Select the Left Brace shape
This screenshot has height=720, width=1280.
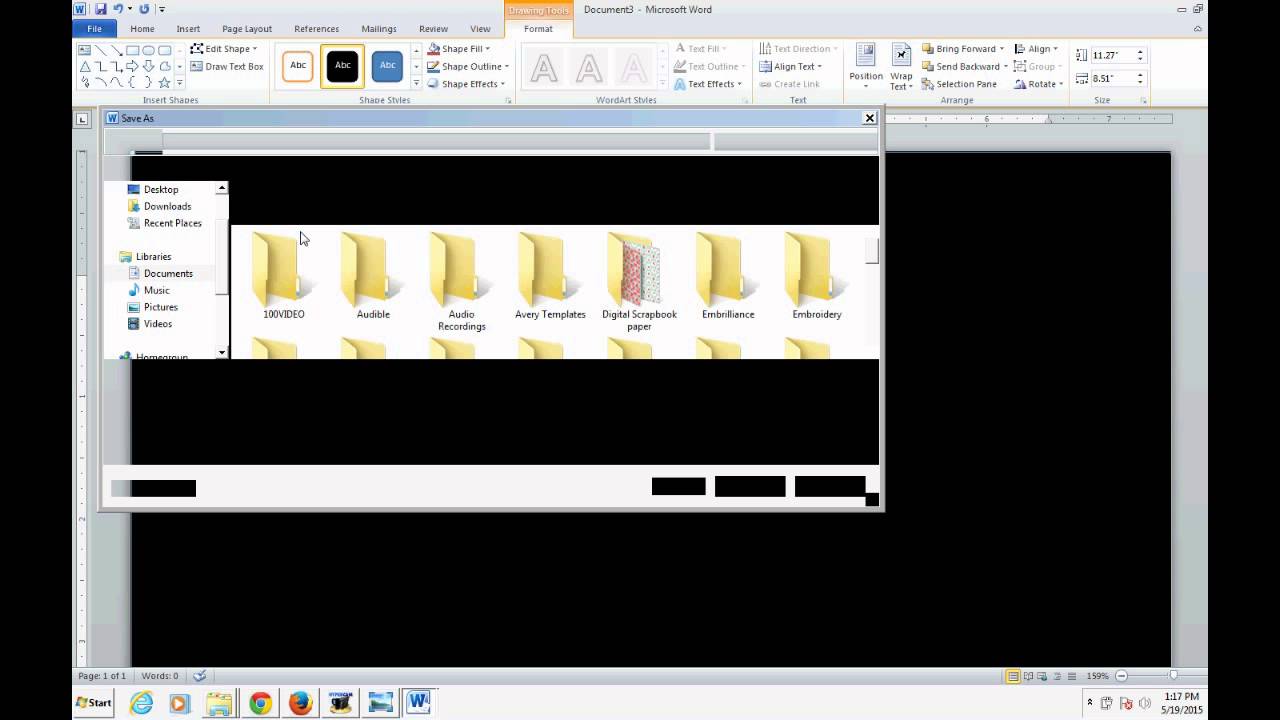click(132, 82)
